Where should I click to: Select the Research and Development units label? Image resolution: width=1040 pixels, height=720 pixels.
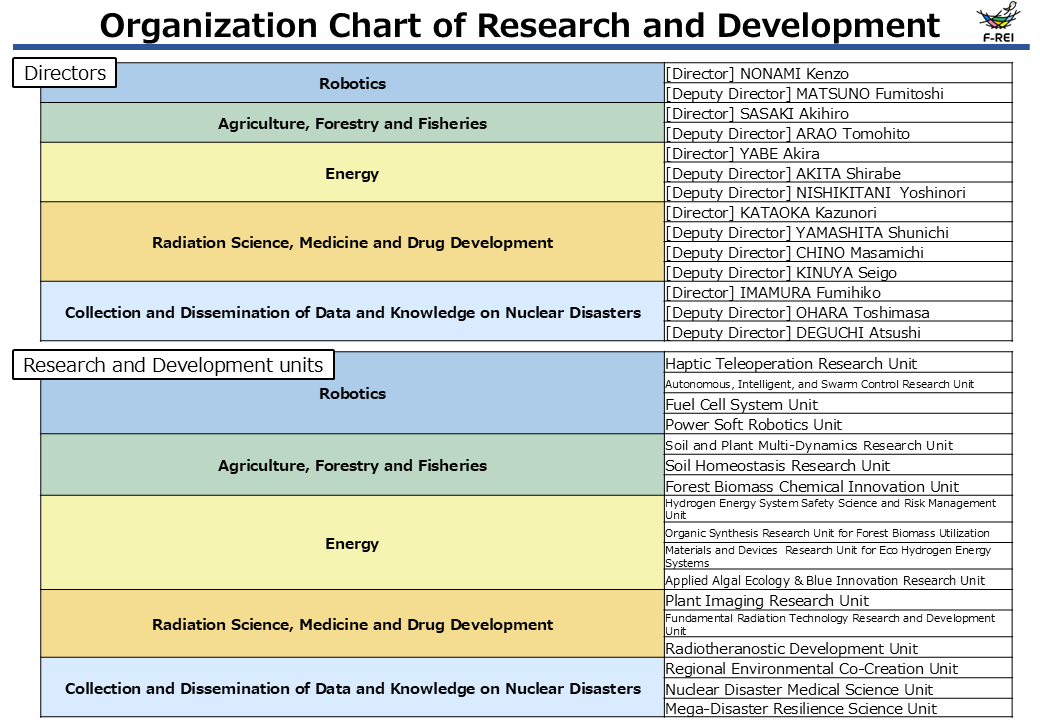pyautogui.click(x=173, y=365)
